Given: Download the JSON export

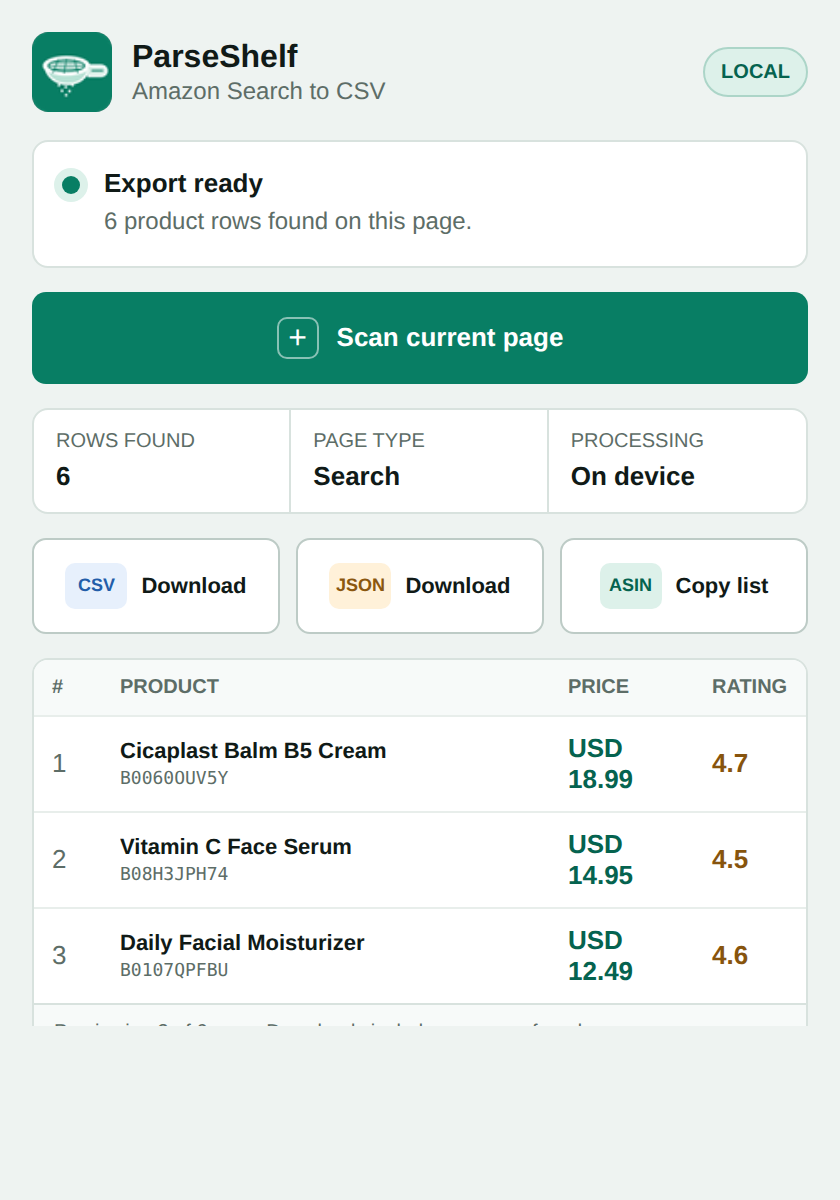Looking at the screenshot, I should (420, 586).
